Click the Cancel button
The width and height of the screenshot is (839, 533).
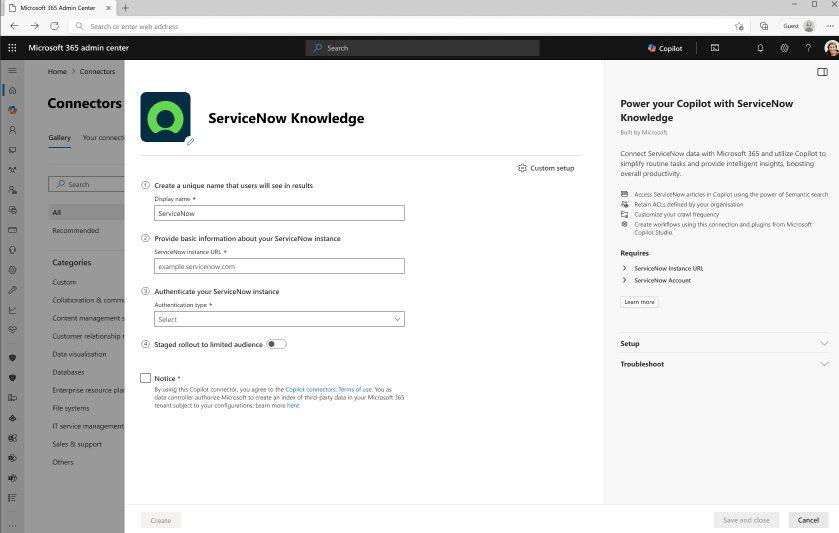tap(808, 520)
